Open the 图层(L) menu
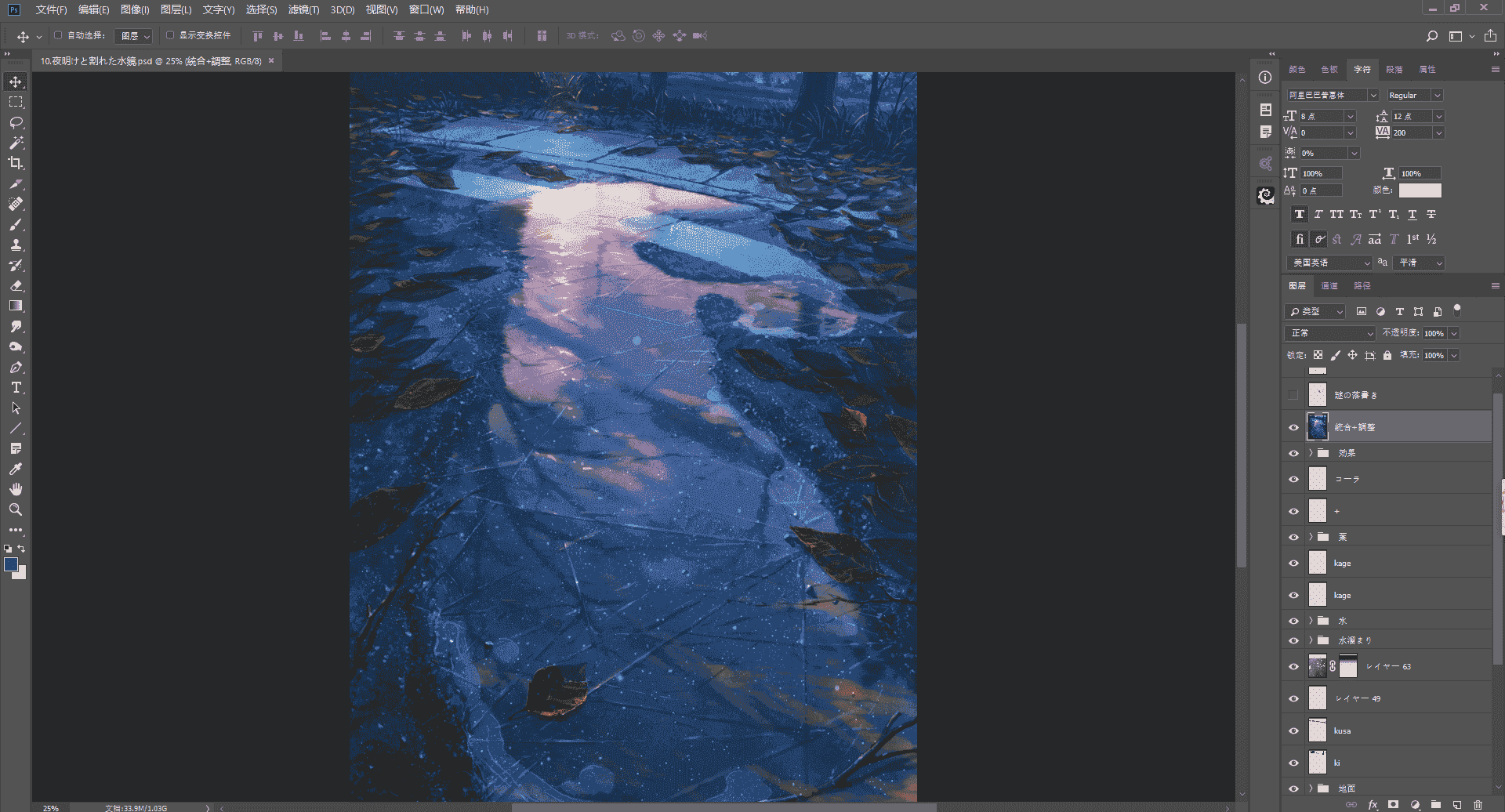1505x812 pixels. (176, 9)
